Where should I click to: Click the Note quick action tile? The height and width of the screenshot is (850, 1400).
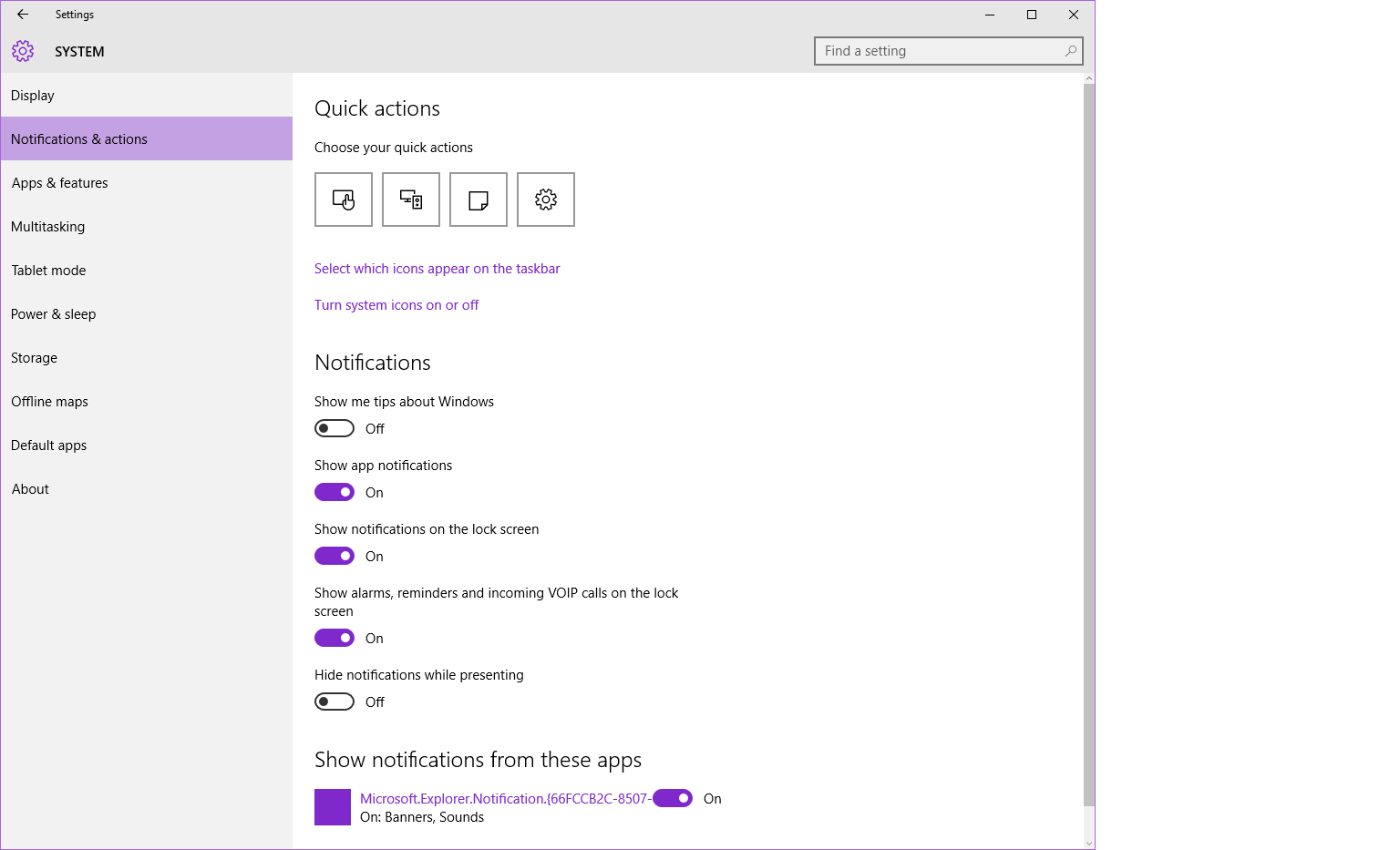(x=479, y=200)
